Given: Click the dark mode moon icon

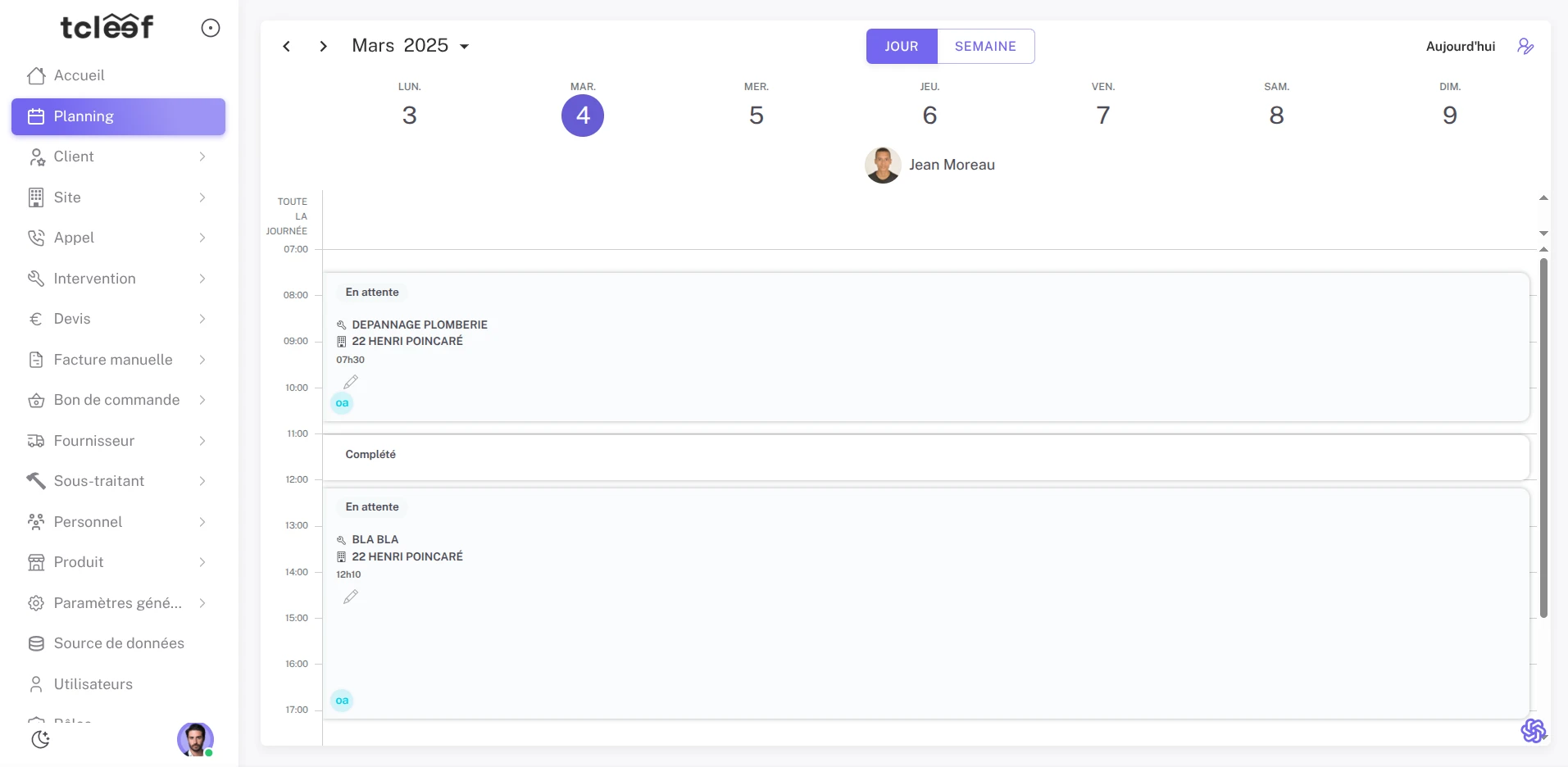Looking at the screenshot, I should (x=40, y=739).
